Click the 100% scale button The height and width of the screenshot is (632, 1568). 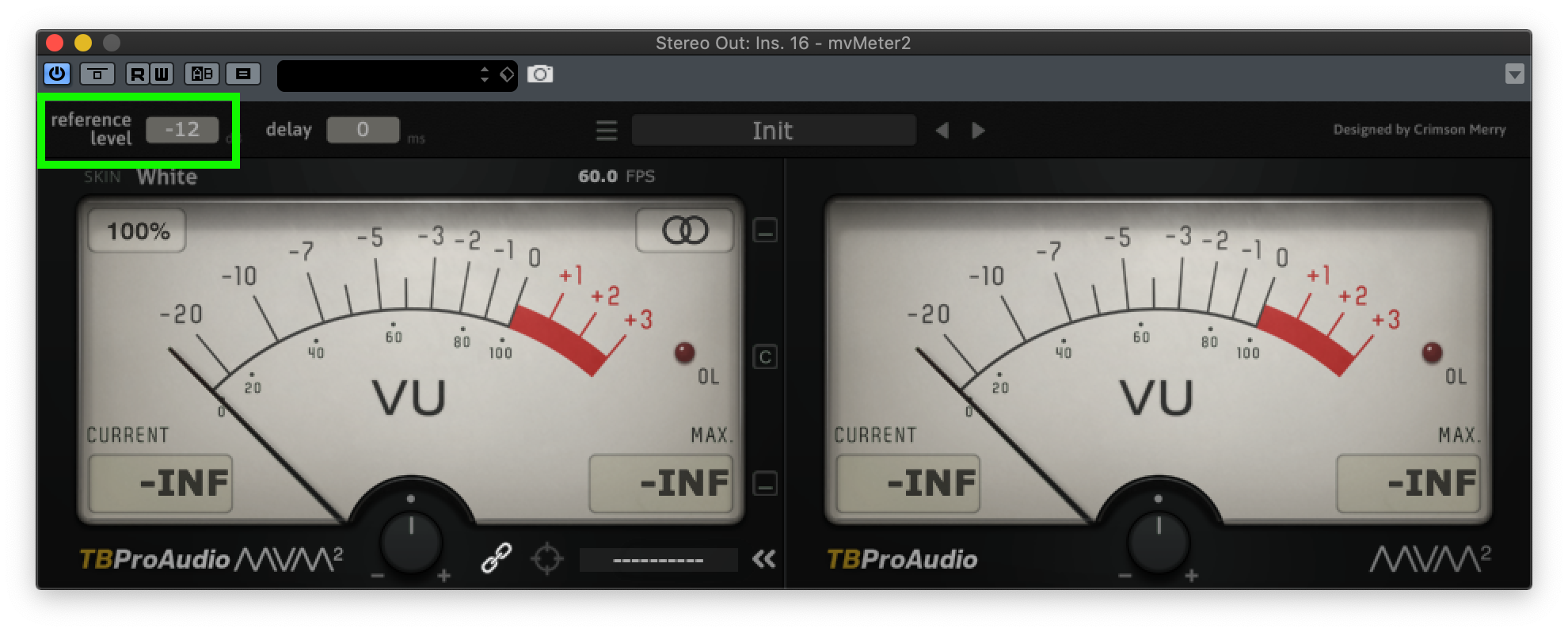pos(138,231)
